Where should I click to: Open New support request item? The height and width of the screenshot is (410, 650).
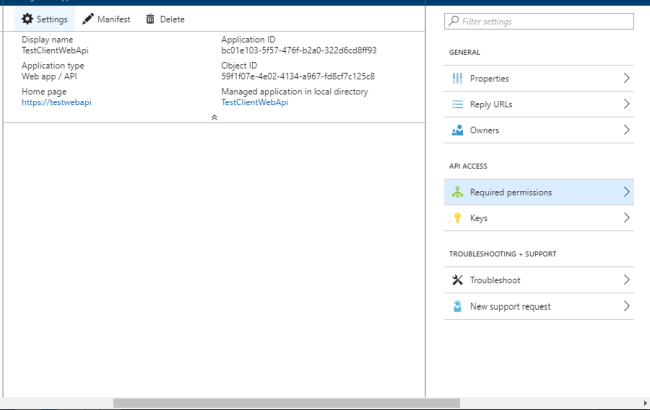click(539, 306)
